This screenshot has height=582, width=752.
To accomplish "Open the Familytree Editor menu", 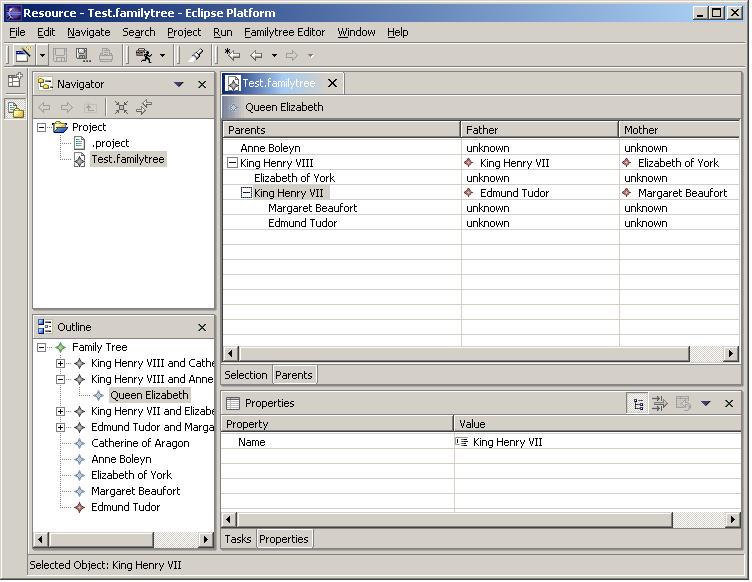I will click(x=284, y=32).
